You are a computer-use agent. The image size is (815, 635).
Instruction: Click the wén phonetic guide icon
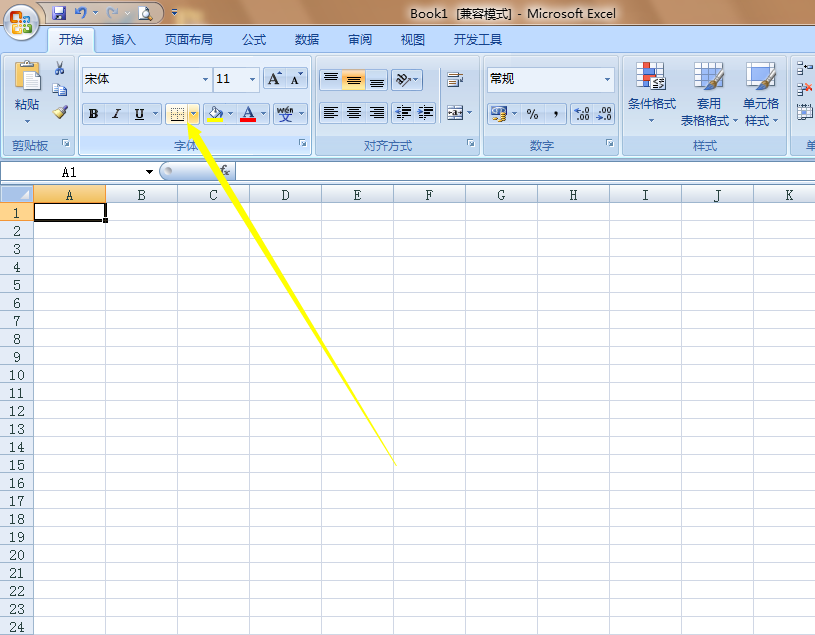tap(285, 113)
